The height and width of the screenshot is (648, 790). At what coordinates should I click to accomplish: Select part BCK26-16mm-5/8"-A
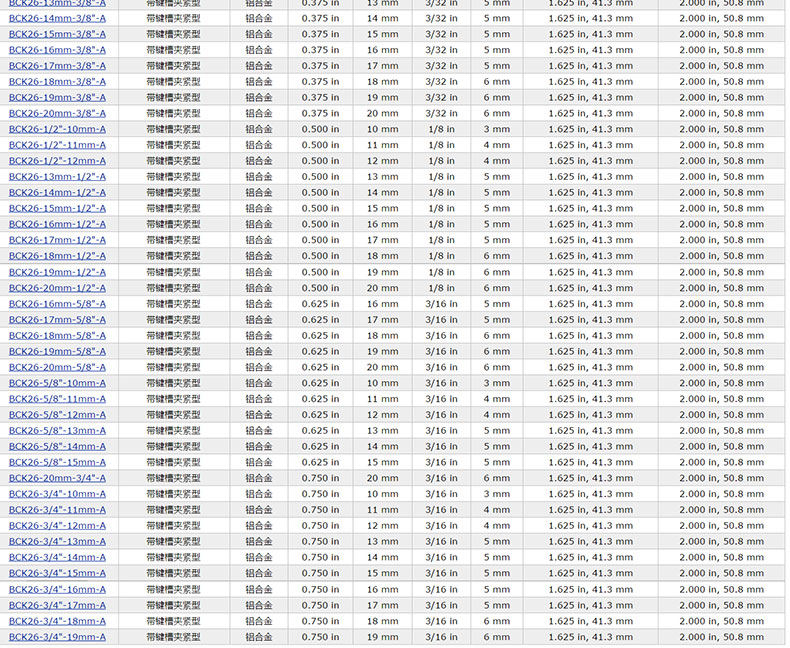57,304
